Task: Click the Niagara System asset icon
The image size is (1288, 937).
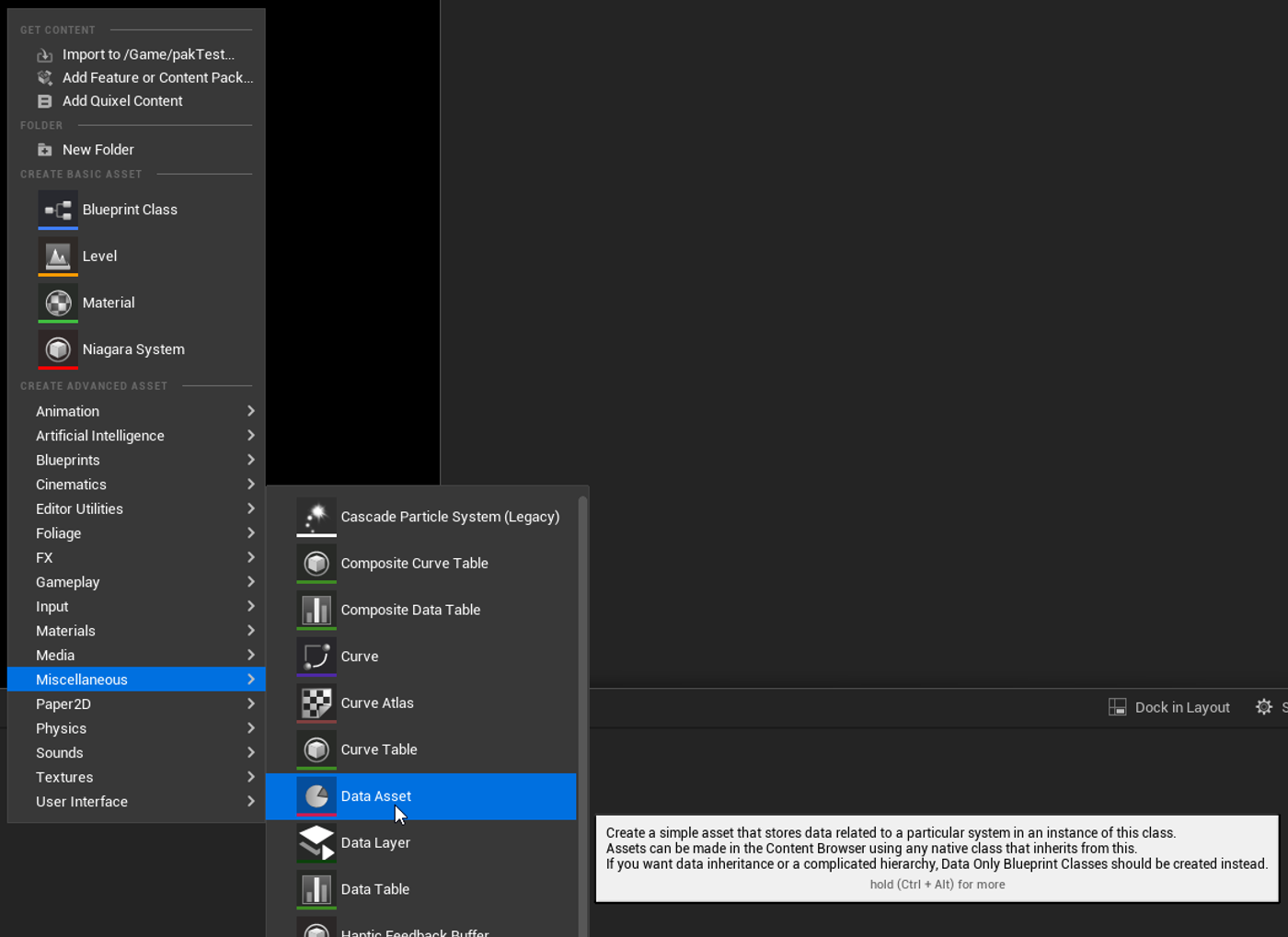Action: pos(58,349)
